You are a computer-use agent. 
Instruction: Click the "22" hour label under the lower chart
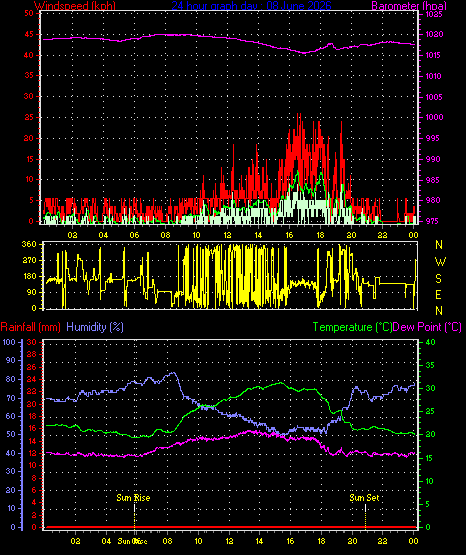[x=382, y=541]
